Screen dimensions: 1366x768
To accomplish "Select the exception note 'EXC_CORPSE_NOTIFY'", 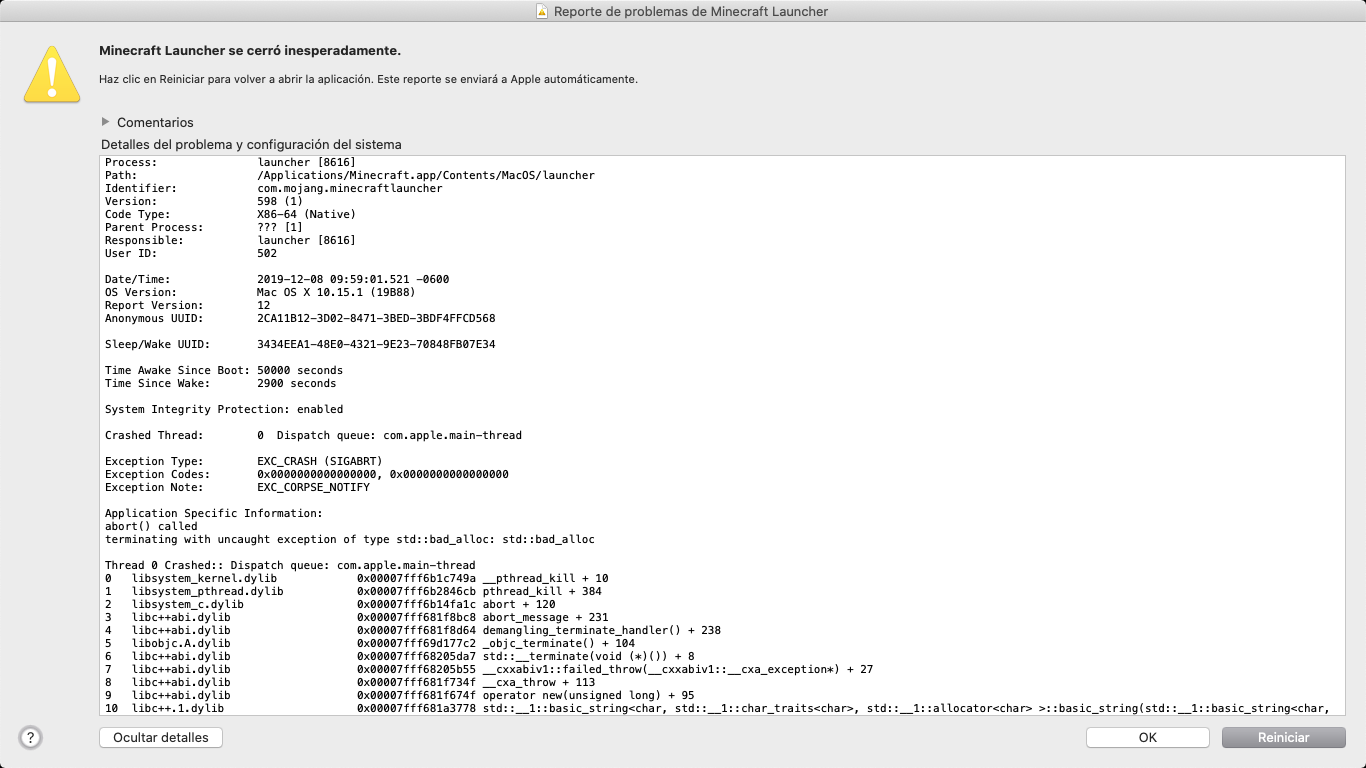I will 313,487.
